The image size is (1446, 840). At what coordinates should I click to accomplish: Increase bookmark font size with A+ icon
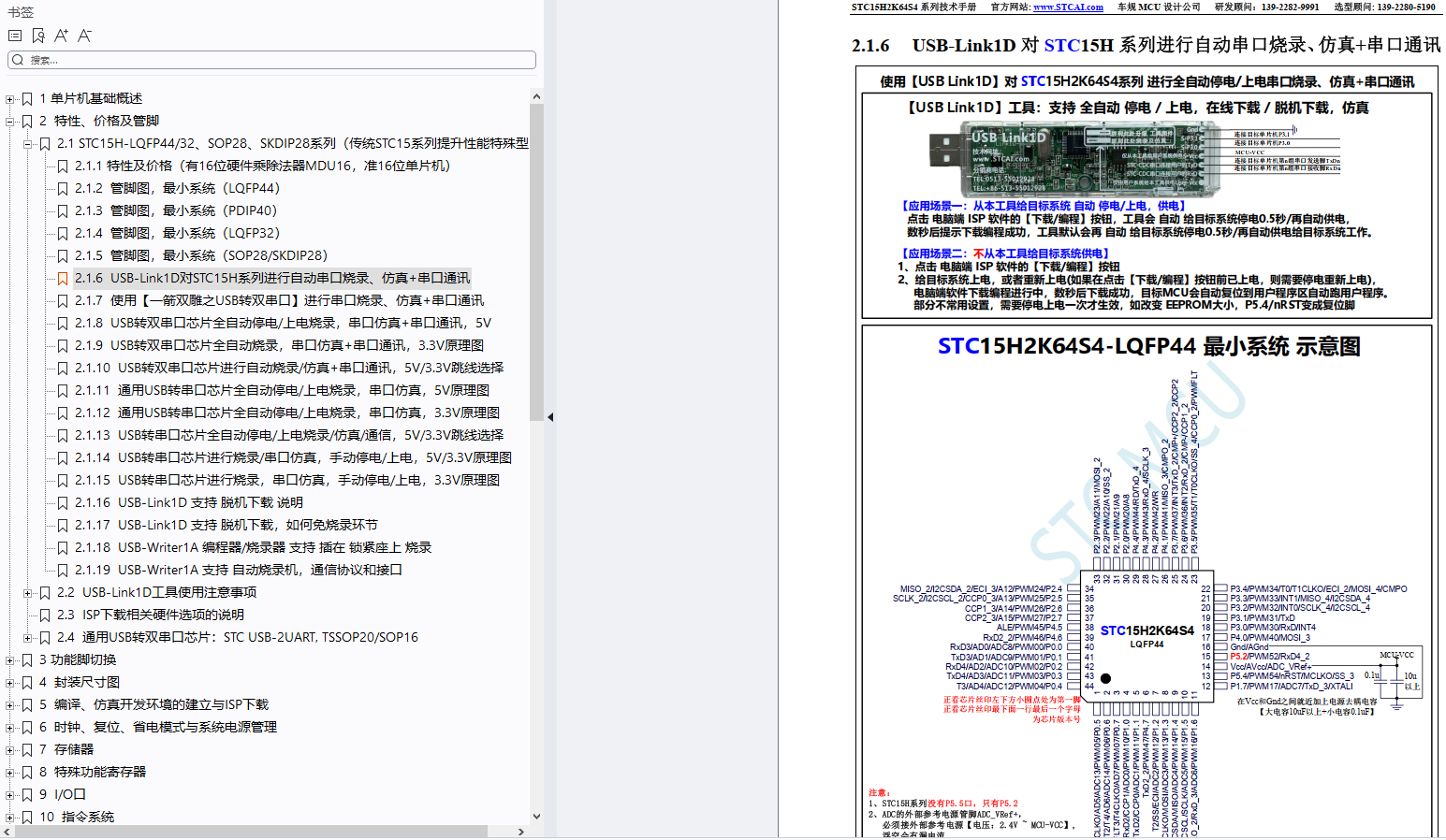pos(61,36)
